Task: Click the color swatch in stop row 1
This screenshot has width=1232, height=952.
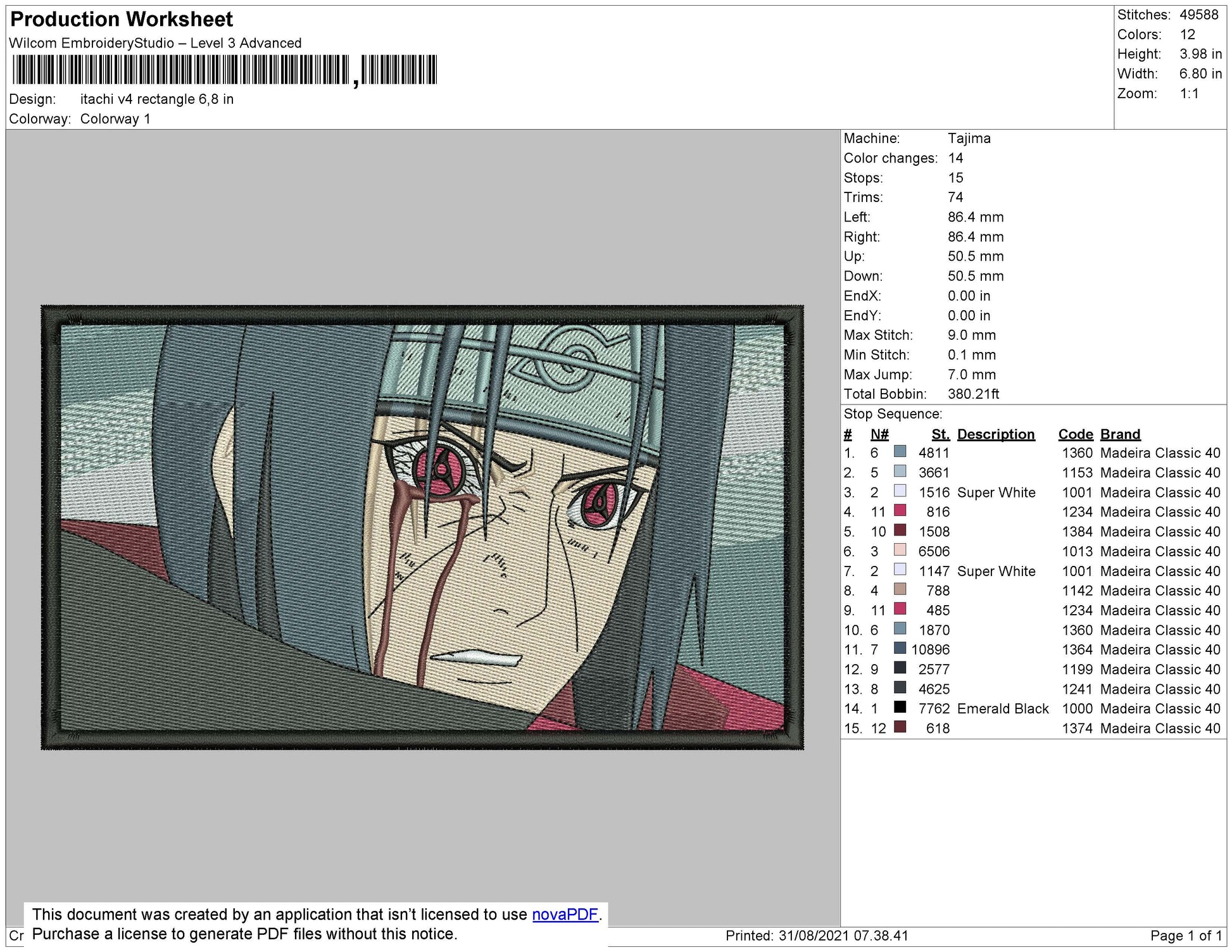Action: click(x=900, y=451)
